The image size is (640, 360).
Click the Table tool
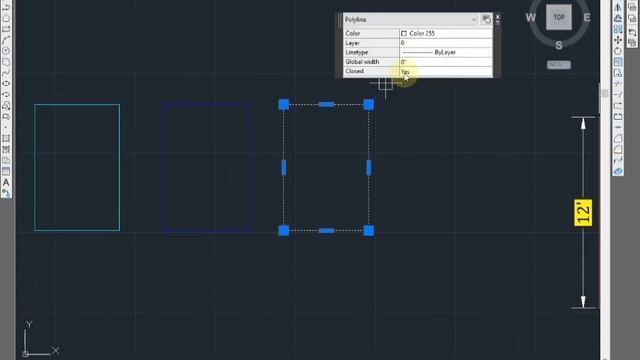click(6, 171)
